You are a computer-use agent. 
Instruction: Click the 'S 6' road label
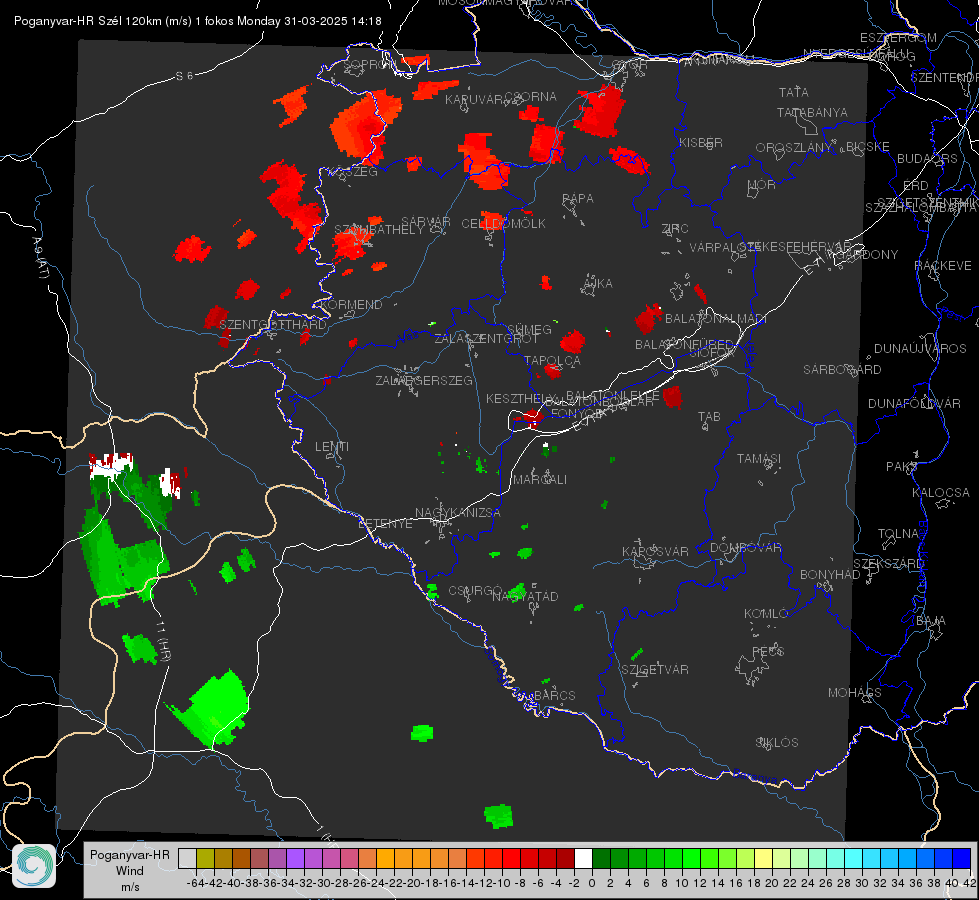tap(184, 76)
